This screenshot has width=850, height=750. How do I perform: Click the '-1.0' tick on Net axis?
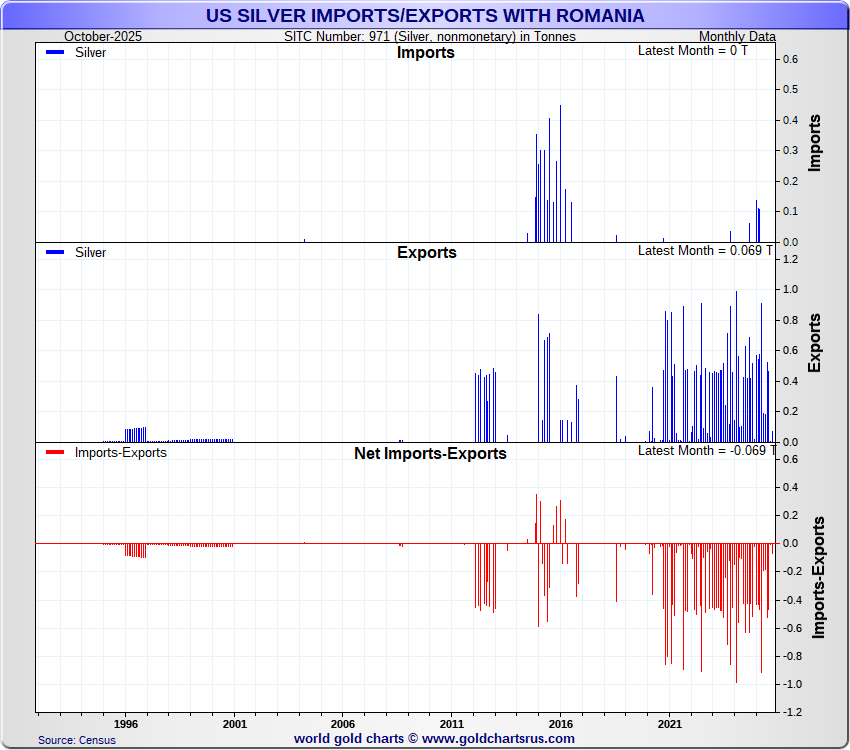791,684
